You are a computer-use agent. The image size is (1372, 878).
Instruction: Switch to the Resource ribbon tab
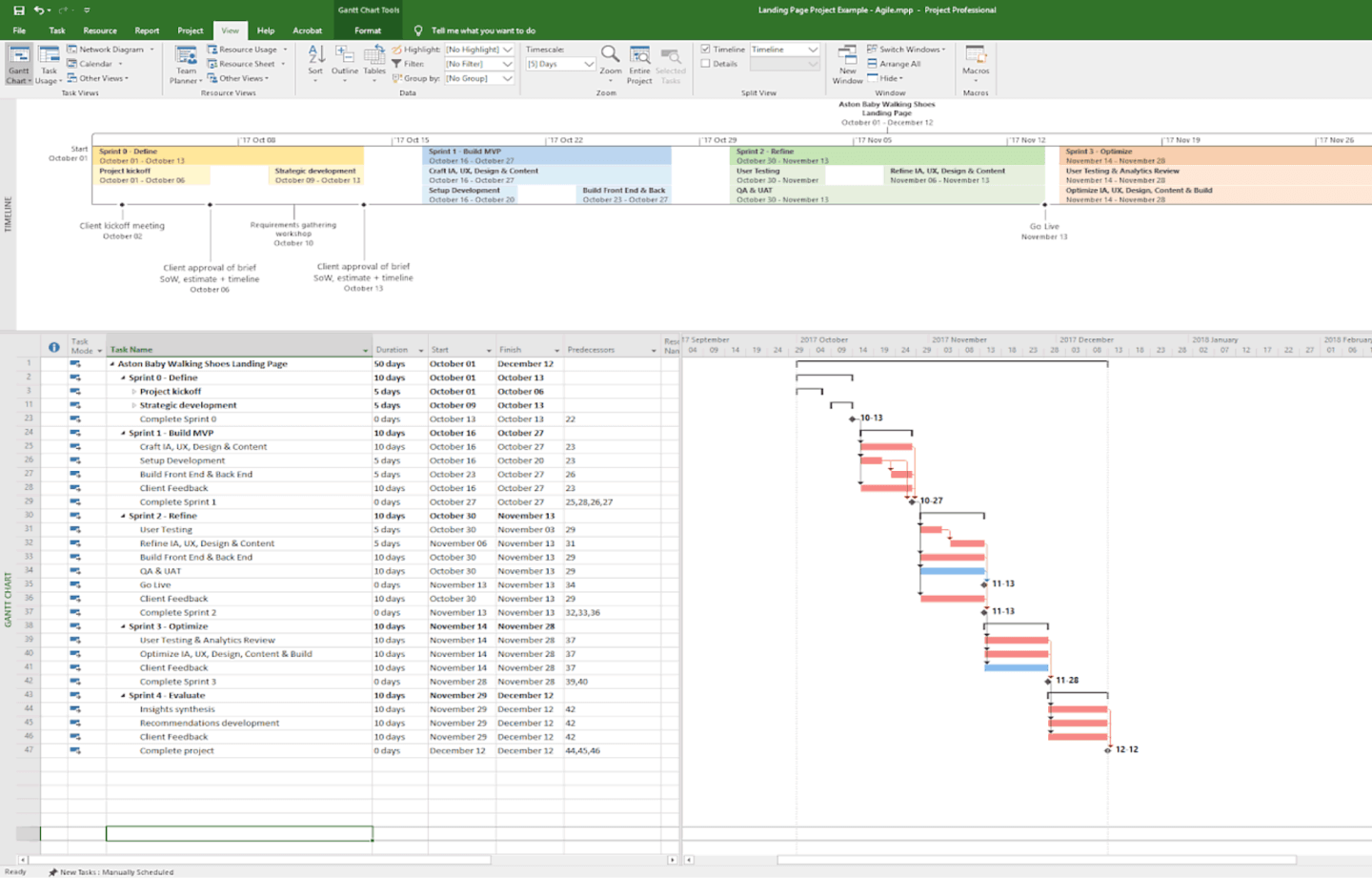(100, 31)
